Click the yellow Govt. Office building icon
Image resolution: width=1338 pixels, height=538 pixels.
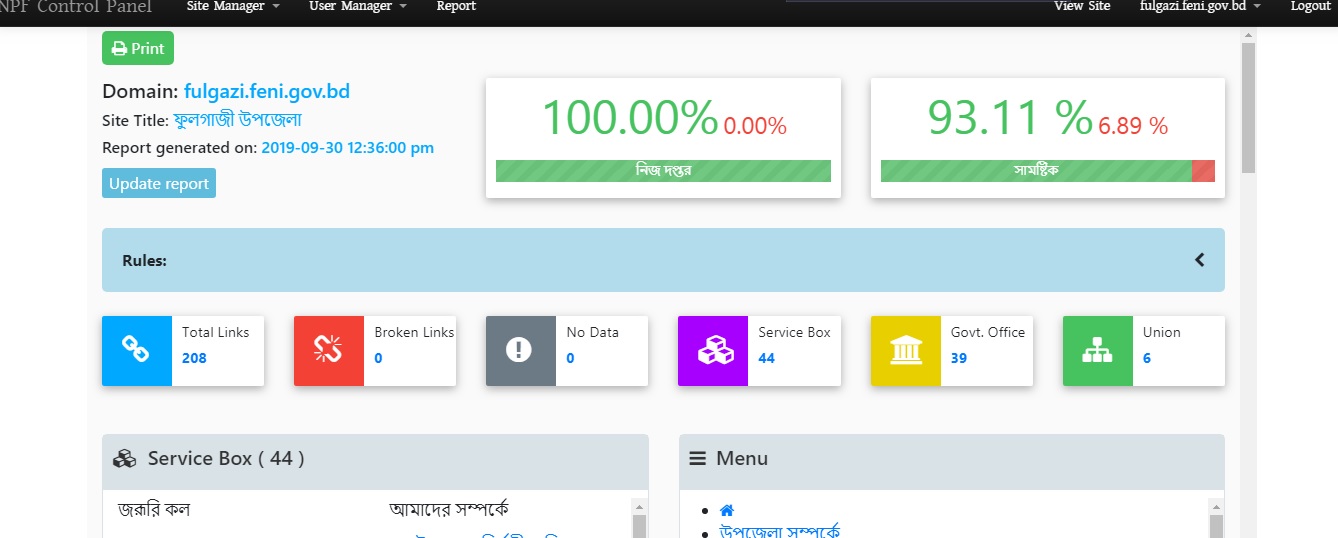[x=905, y=350]
